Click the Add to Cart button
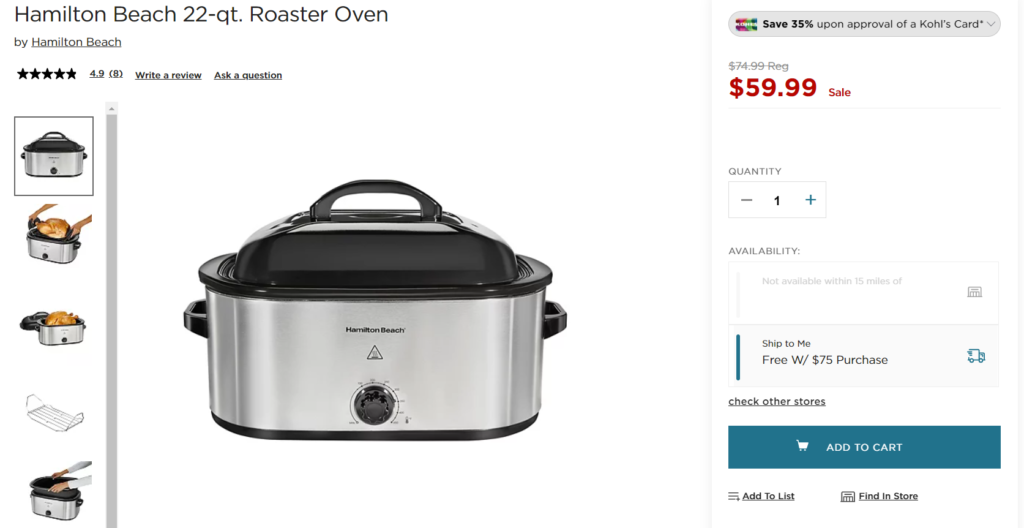The height and width of the screenshot is (528, 1024). (x=864, y=447)
